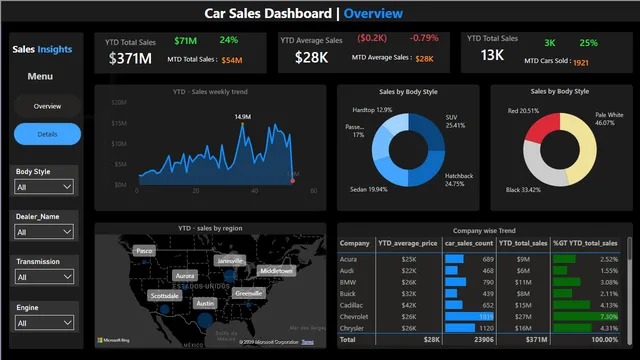The image size is (640, 360).
Task: Expand the Engine filter dropdown
Action: 44,323
